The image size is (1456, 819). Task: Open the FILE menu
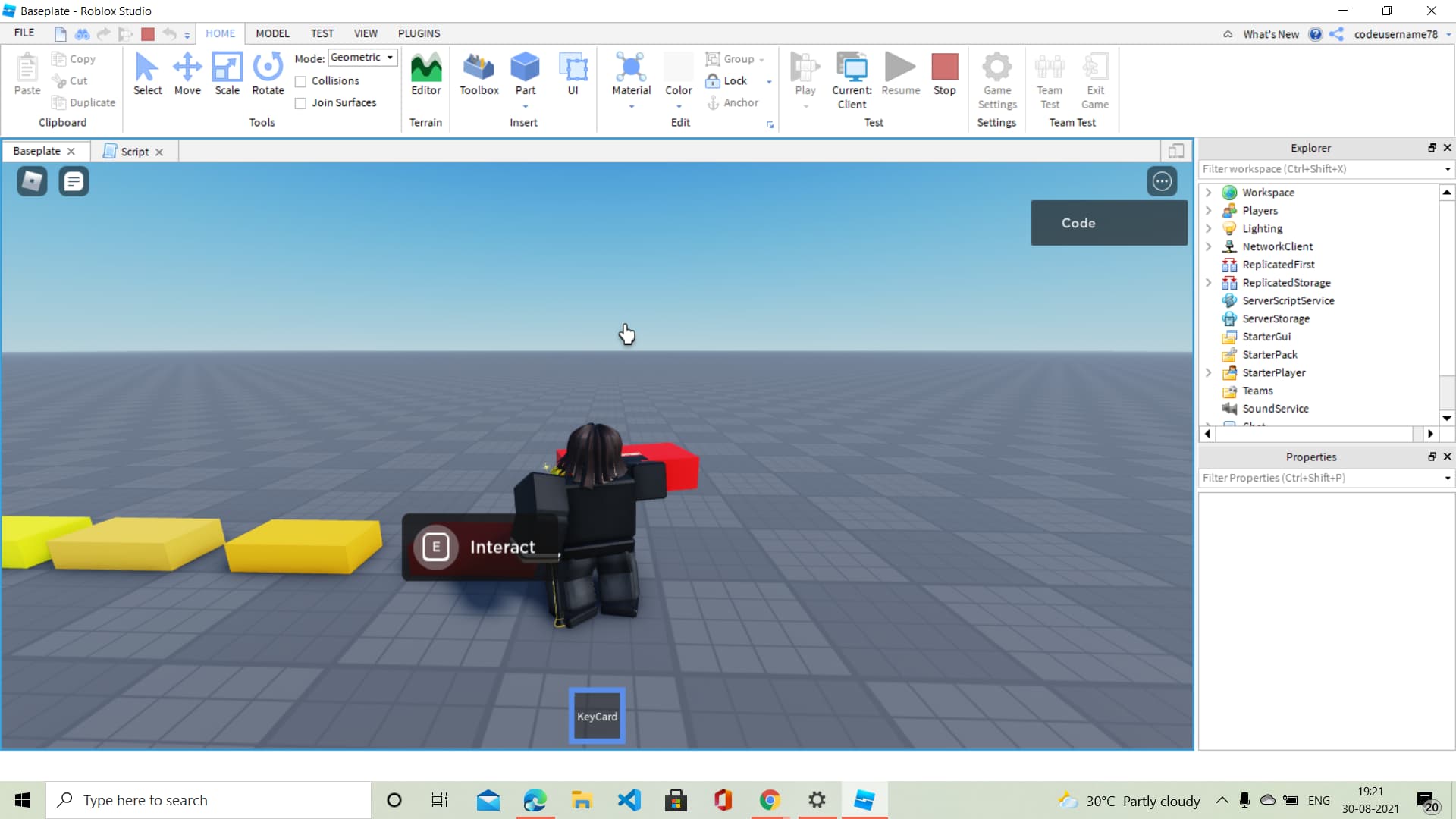pos(24,33)
